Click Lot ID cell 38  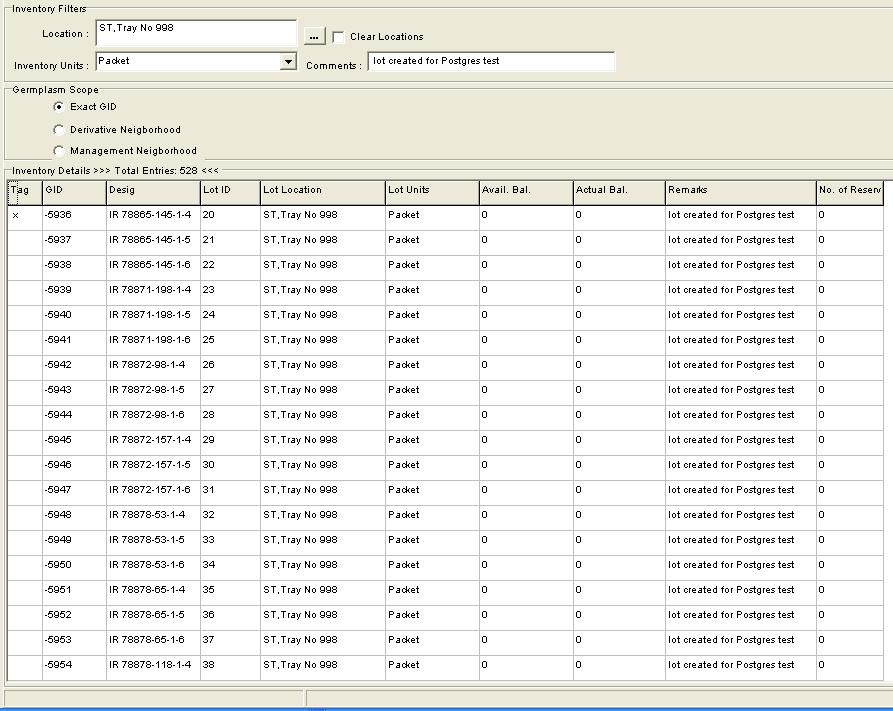coord(231,668)
